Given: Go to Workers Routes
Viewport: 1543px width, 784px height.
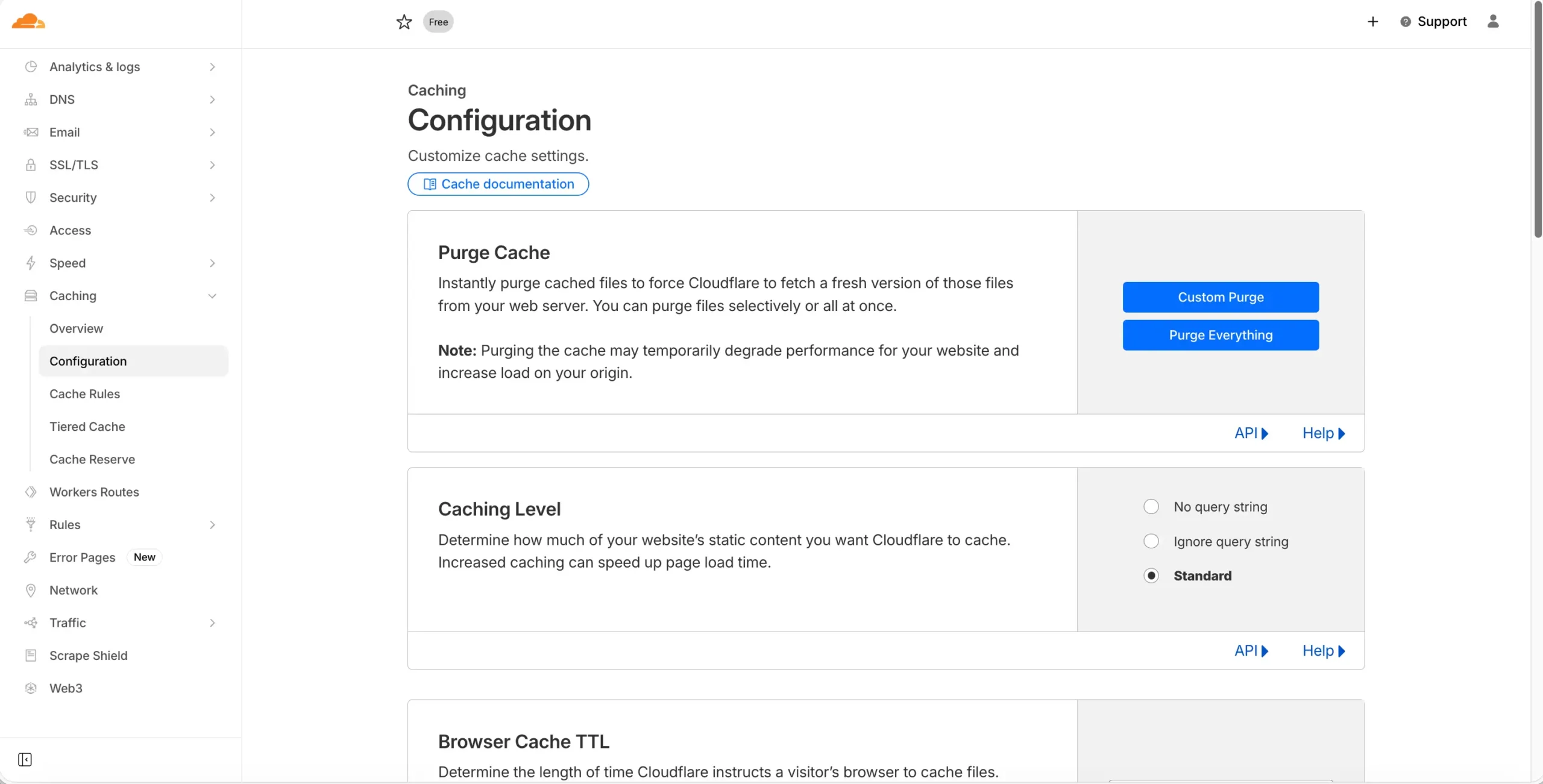Looking at the screenshot, I should pos(94,492).
